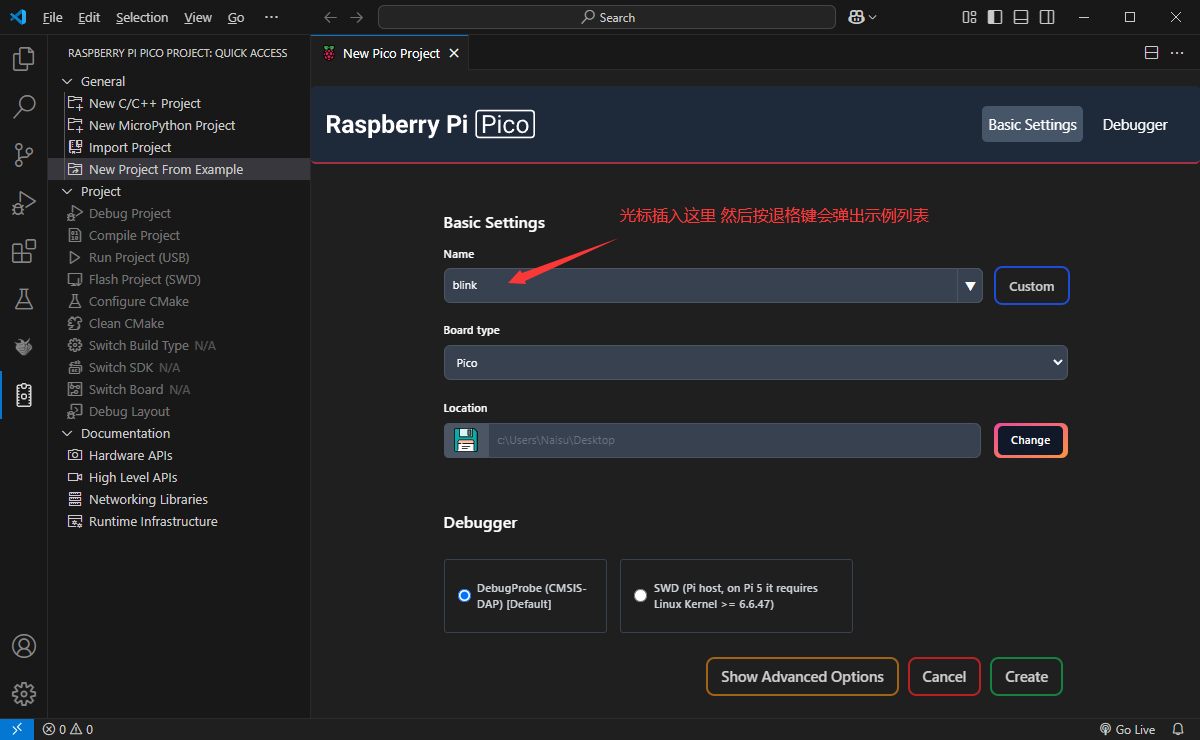Image resolution: width=1200 pixels, height=740 pixels.
Task: Open Copilot dropdown chevron in title bar
Action: point(873,17)
